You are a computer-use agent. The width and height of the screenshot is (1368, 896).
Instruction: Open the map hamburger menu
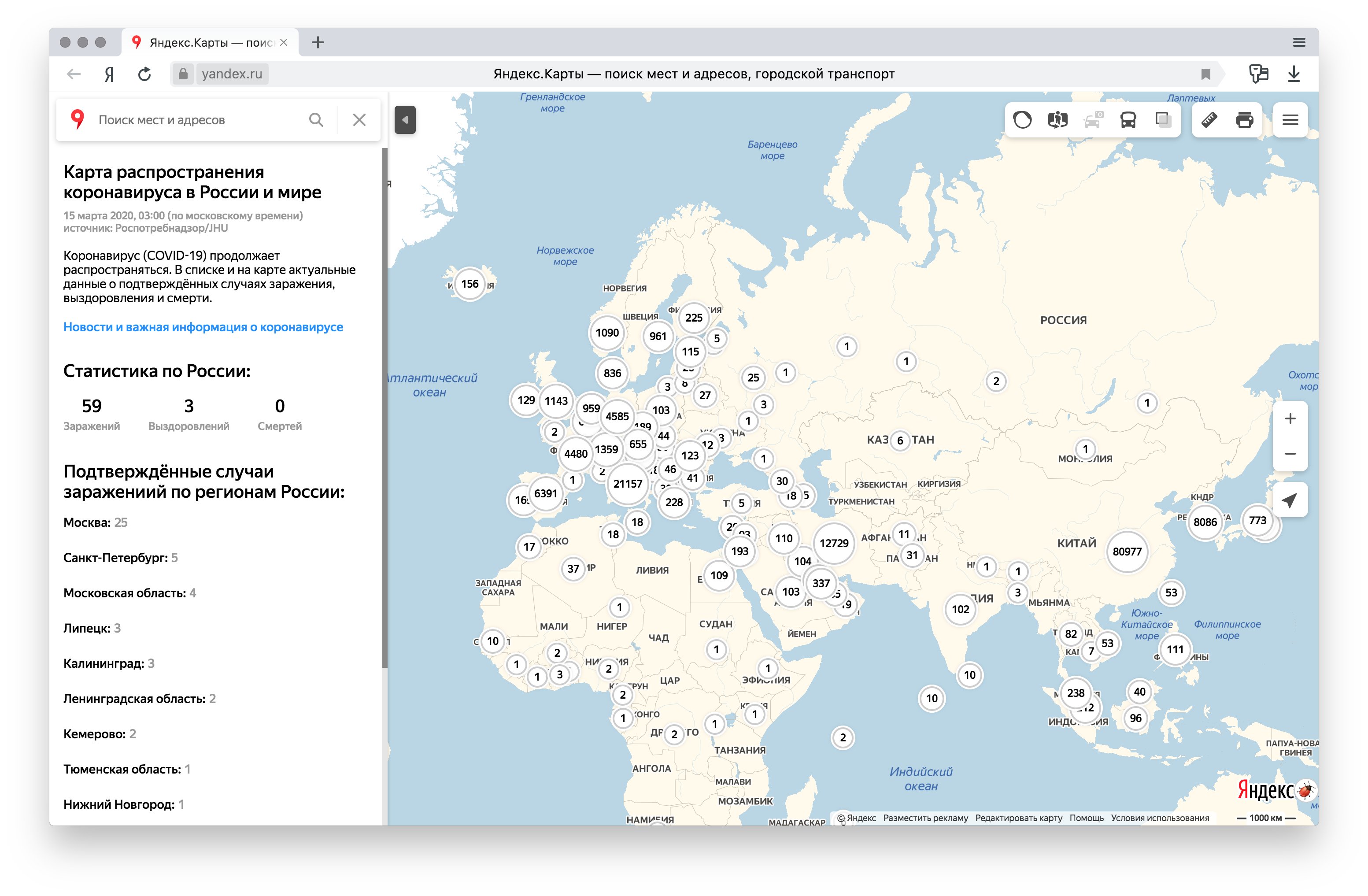click(1290, 119)
